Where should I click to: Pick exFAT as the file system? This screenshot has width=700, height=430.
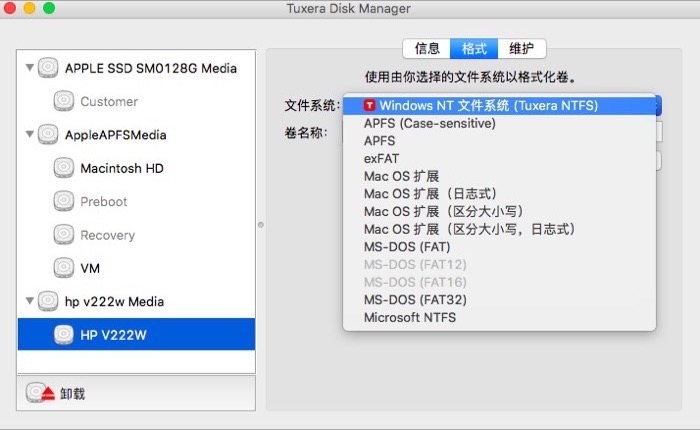point(382,158)
